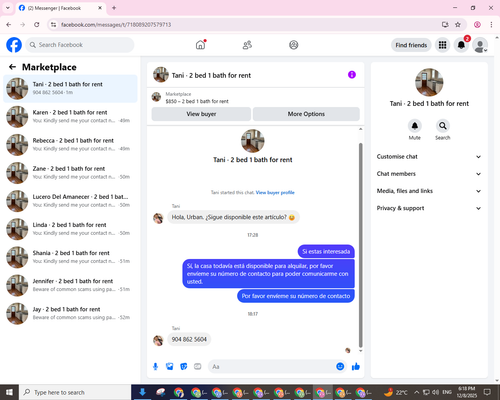Send a thumbs-up like
The height and width of the screenshot is (400, 500).
tap(356, 367)
